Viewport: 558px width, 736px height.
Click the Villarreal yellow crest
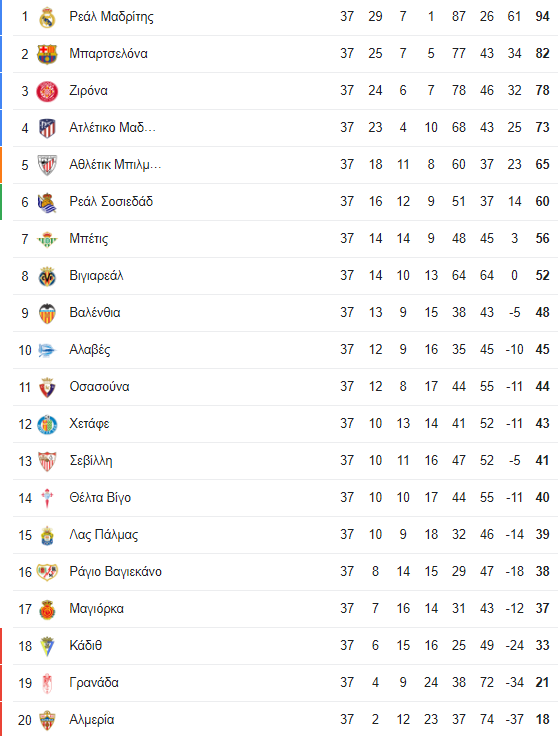[x=47, y=276]
